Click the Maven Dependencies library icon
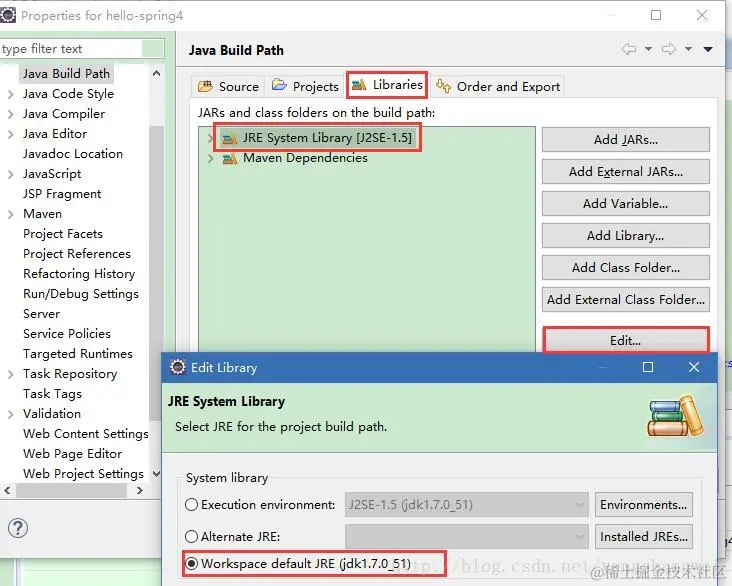 [229, 159]
